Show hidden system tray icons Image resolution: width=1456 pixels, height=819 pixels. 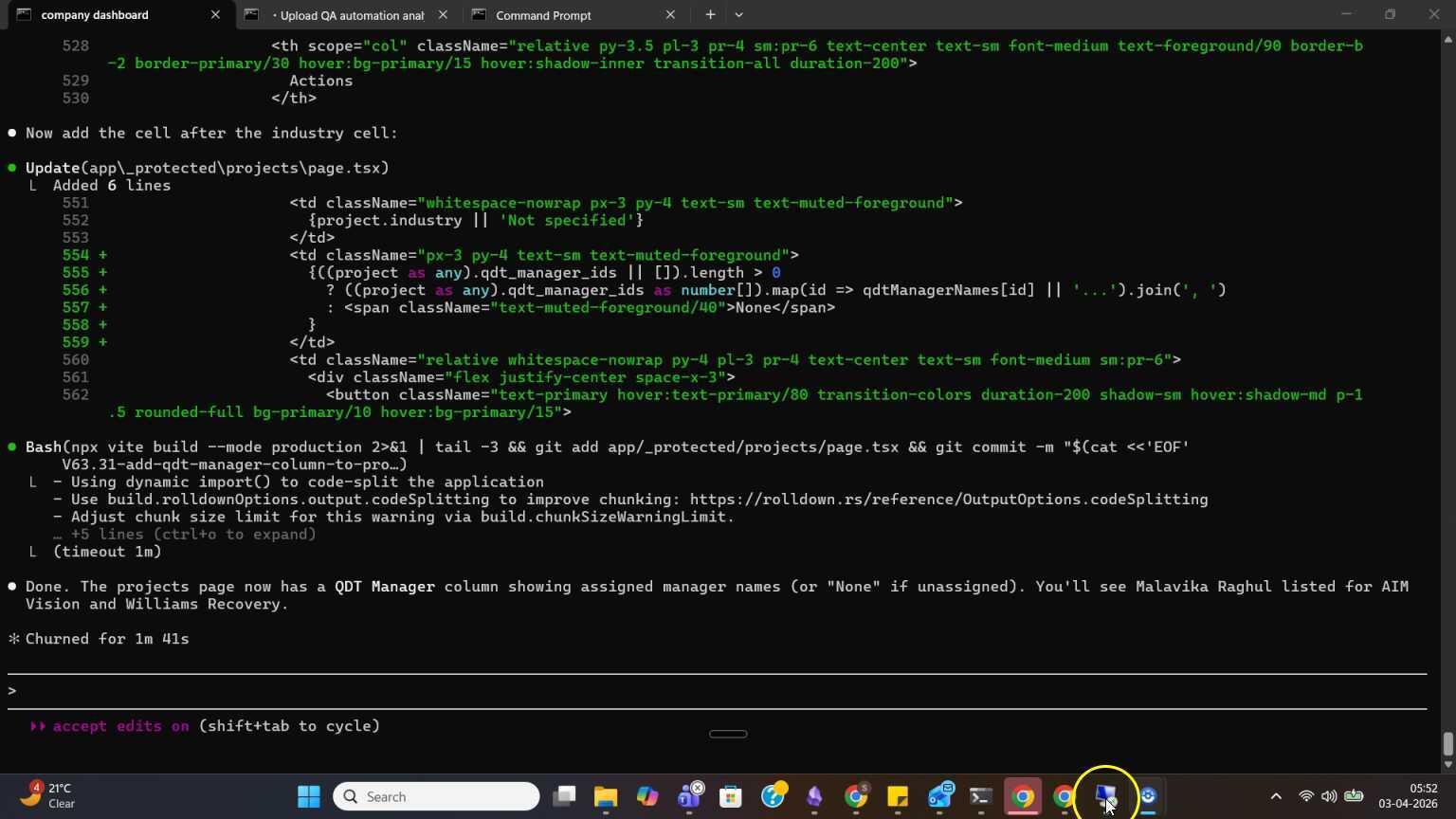(1276, 797)
